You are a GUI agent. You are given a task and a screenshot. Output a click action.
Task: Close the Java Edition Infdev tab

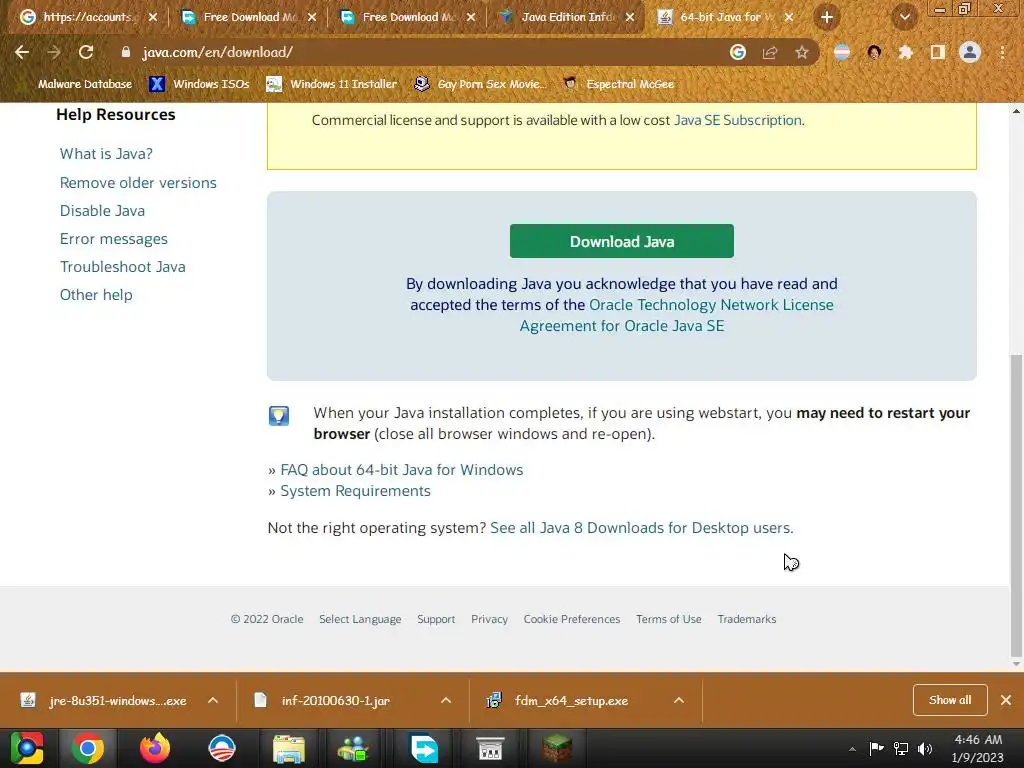click(630, 18)
